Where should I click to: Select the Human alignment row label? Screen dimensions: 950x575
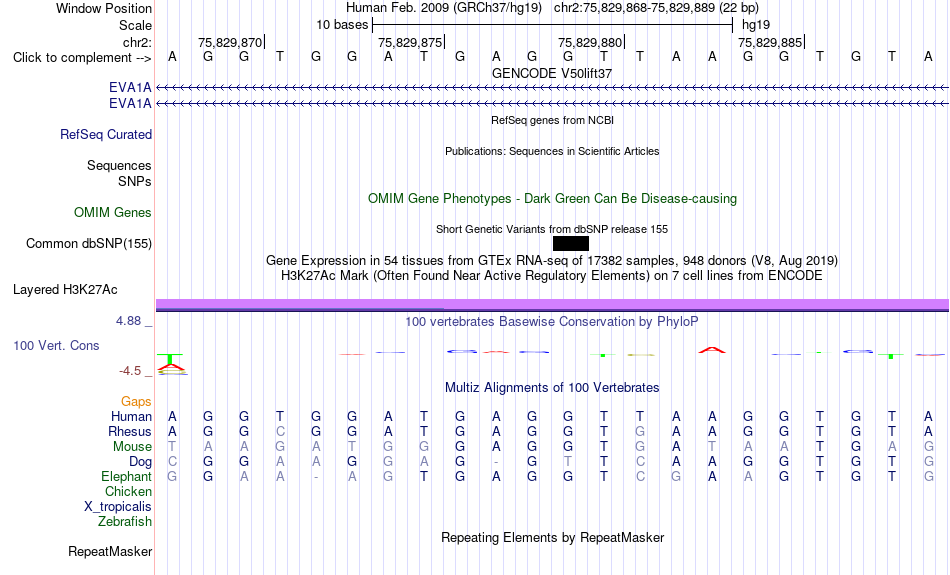pos(131,416)
